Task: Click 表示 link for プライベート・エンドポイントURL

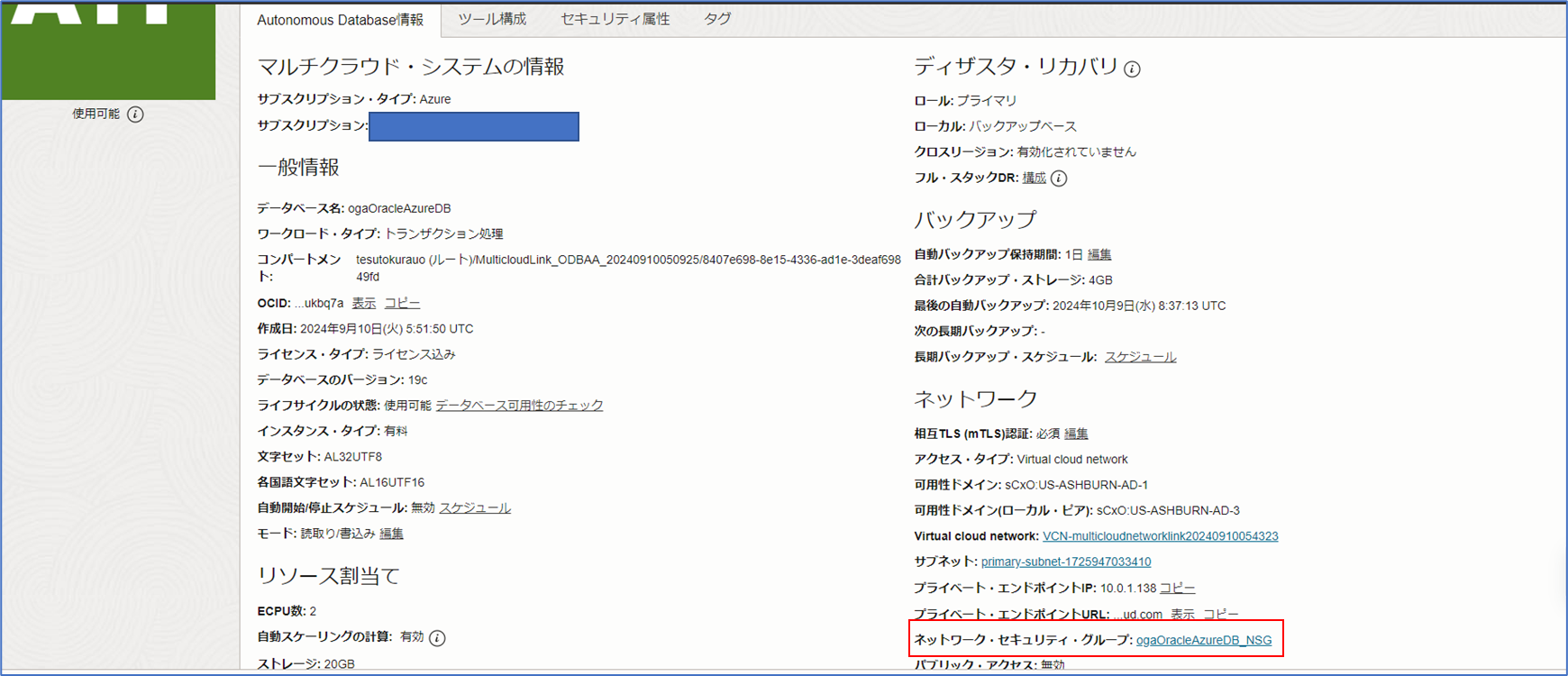Action: pos(1182,614)
